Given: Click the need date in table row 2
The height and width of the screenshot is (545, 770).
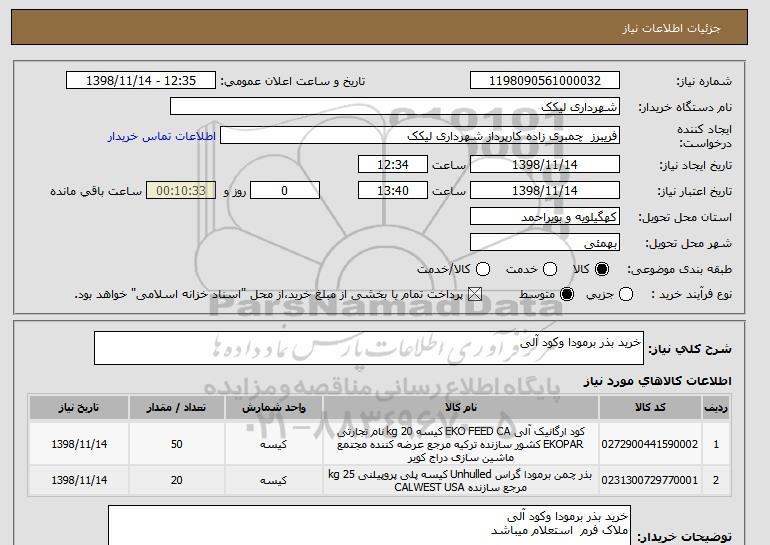Looking at the screenshot, I should pos(79,480).
